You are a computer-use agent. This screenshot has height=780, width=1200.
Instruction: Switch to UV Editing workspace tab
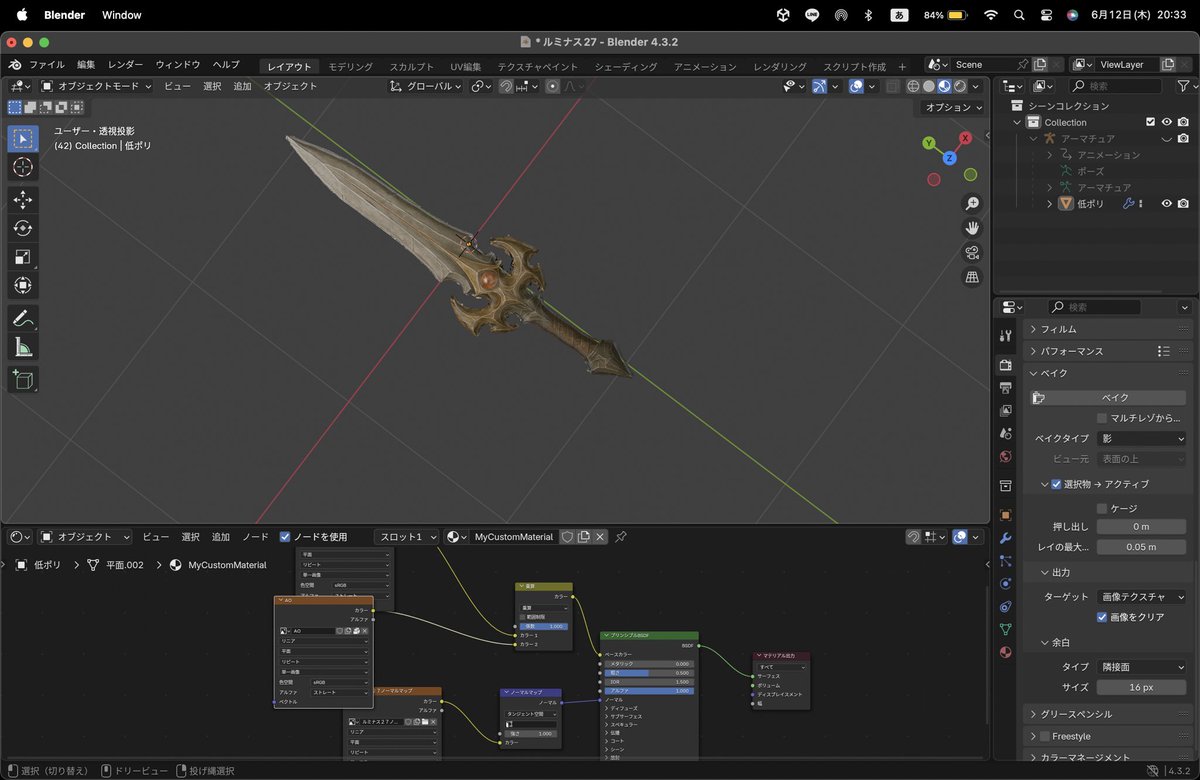(x=465, y=67)
